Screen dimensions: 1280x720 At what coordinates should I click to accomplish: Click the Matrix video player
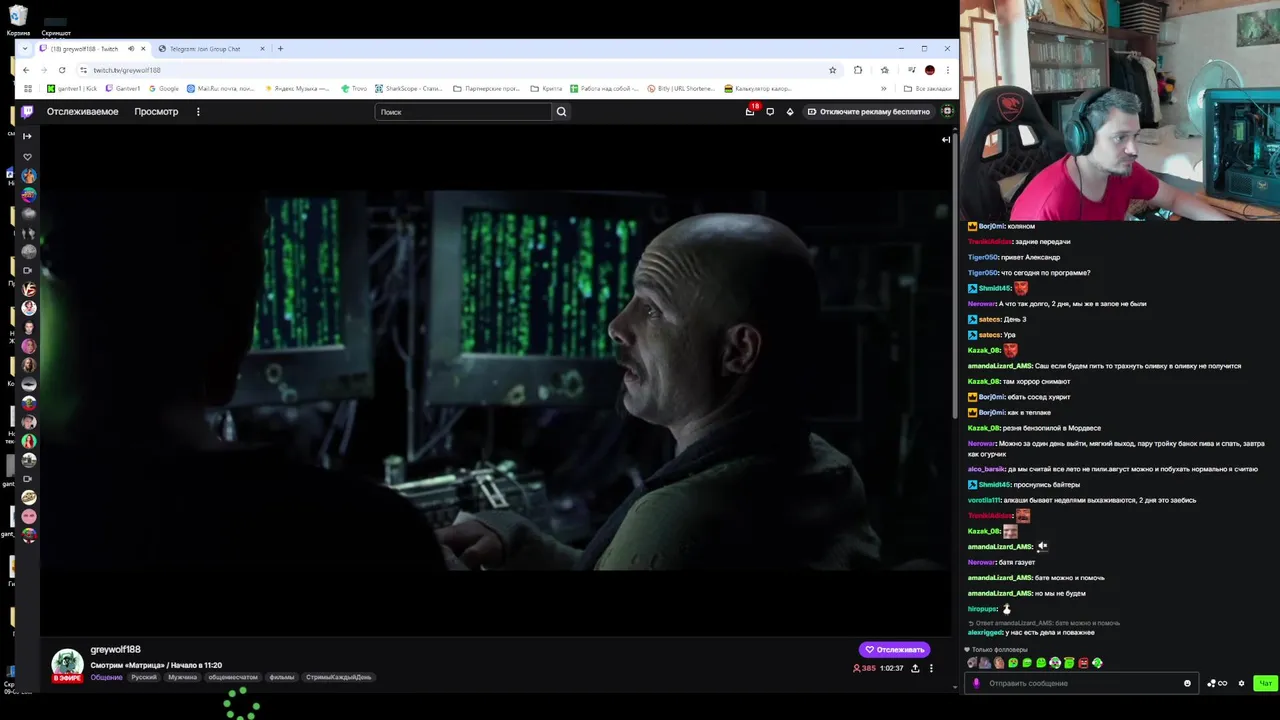pos(497,380)
